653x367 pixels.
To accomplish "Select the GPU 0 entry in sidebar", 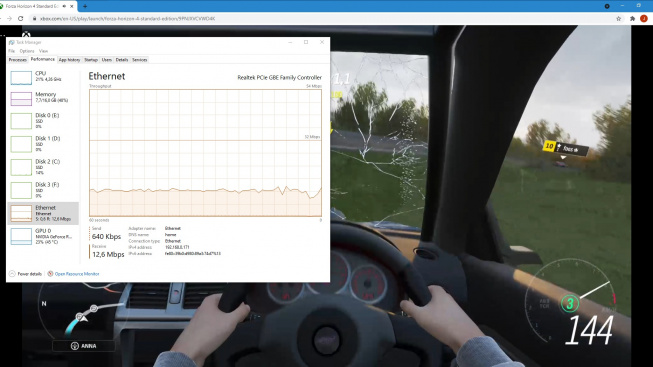I will click(x=43, y=236).
